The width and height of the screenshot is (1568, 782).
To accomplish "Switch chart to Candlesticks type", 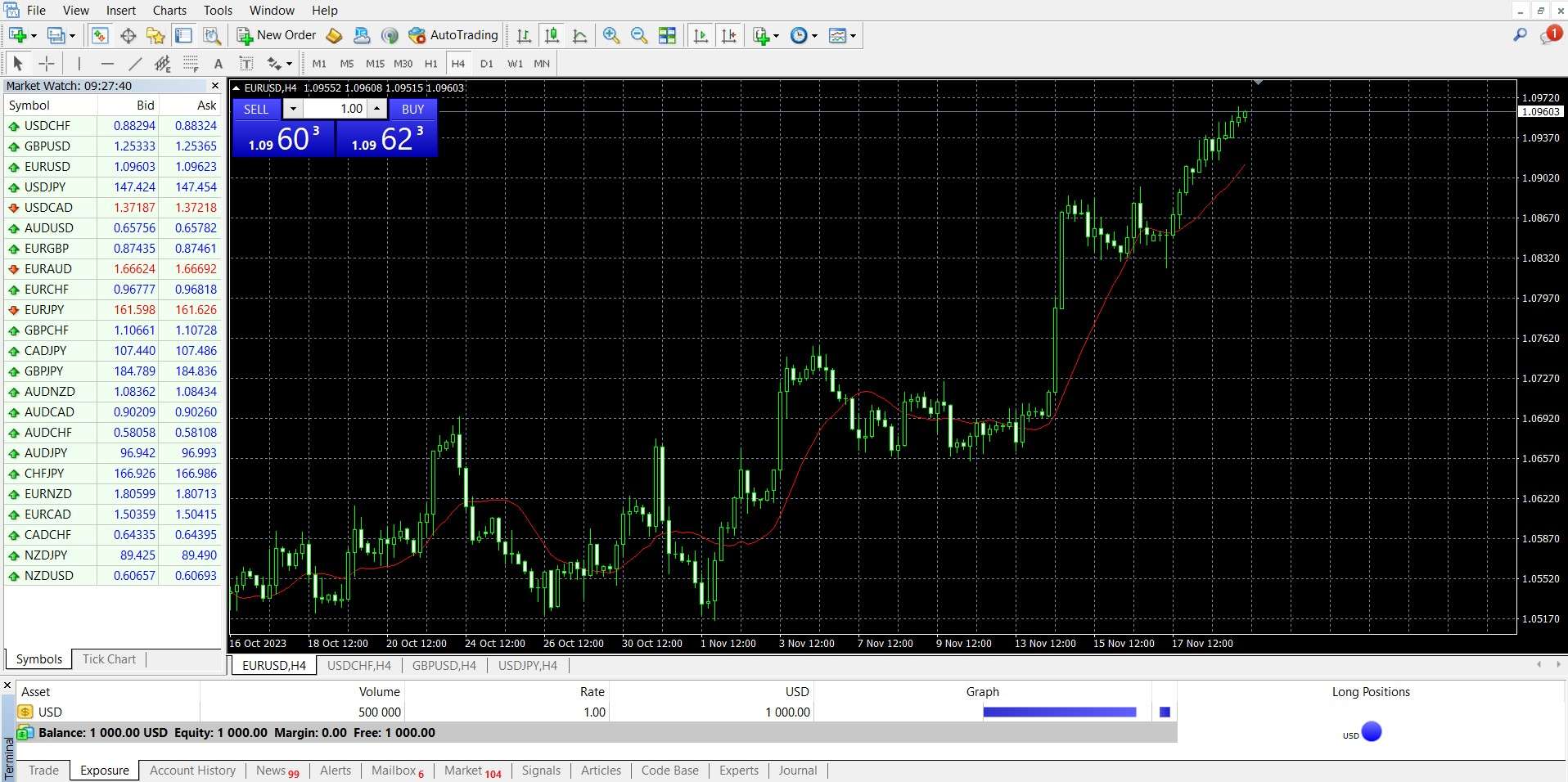I will pos(552,35).
